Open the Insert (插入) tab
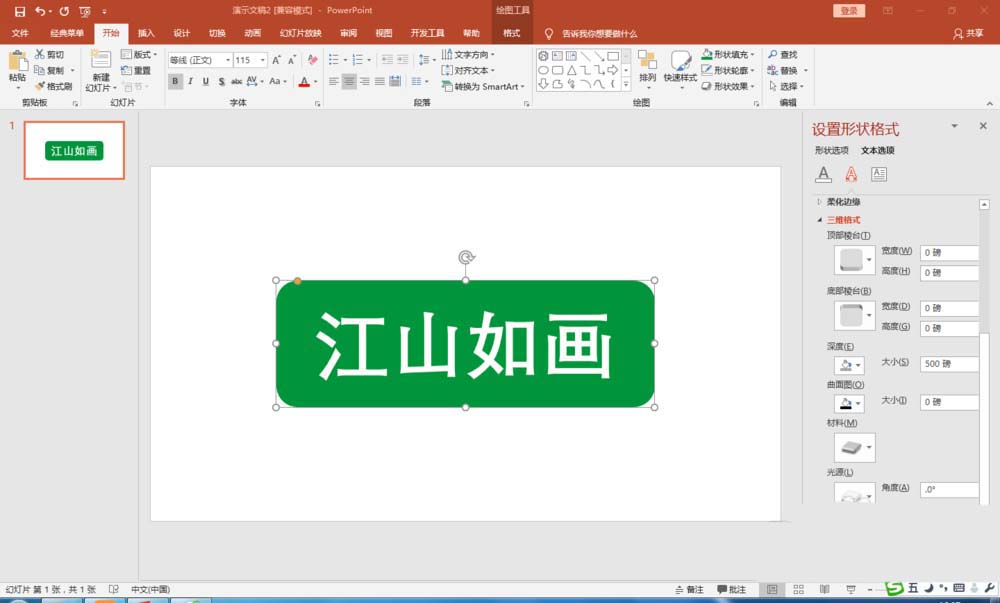Screen dimensions: 1000x603 point(146,33)
